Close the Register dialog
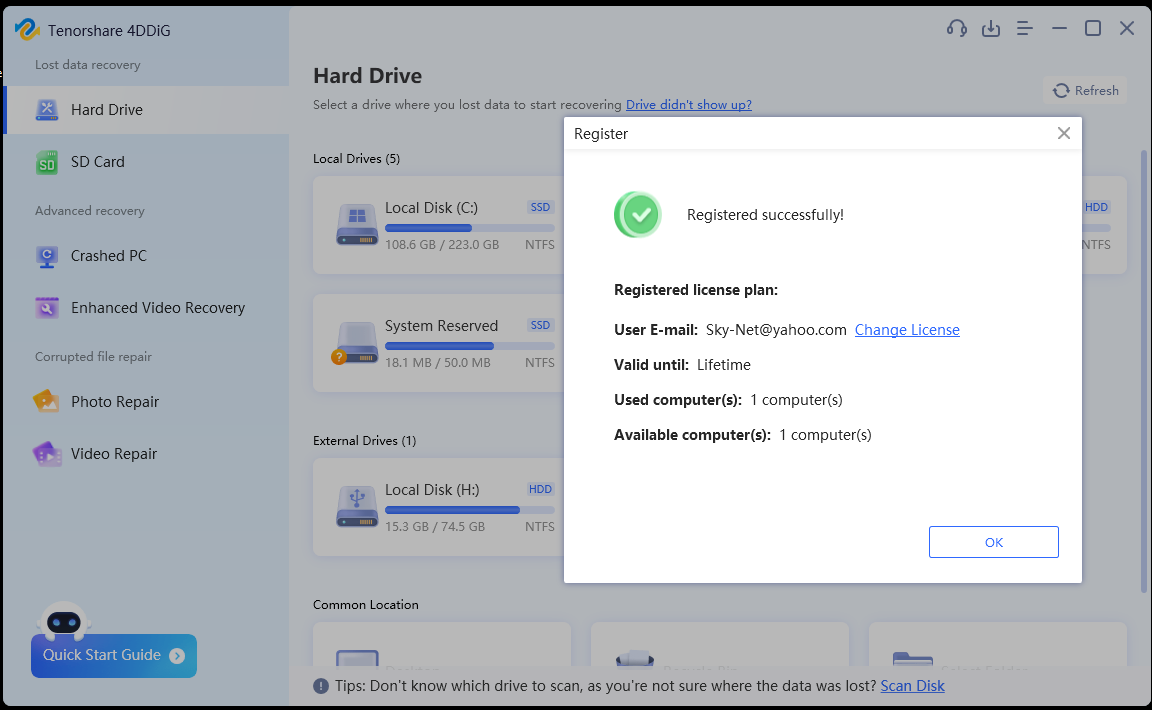 coord(1064,133)
